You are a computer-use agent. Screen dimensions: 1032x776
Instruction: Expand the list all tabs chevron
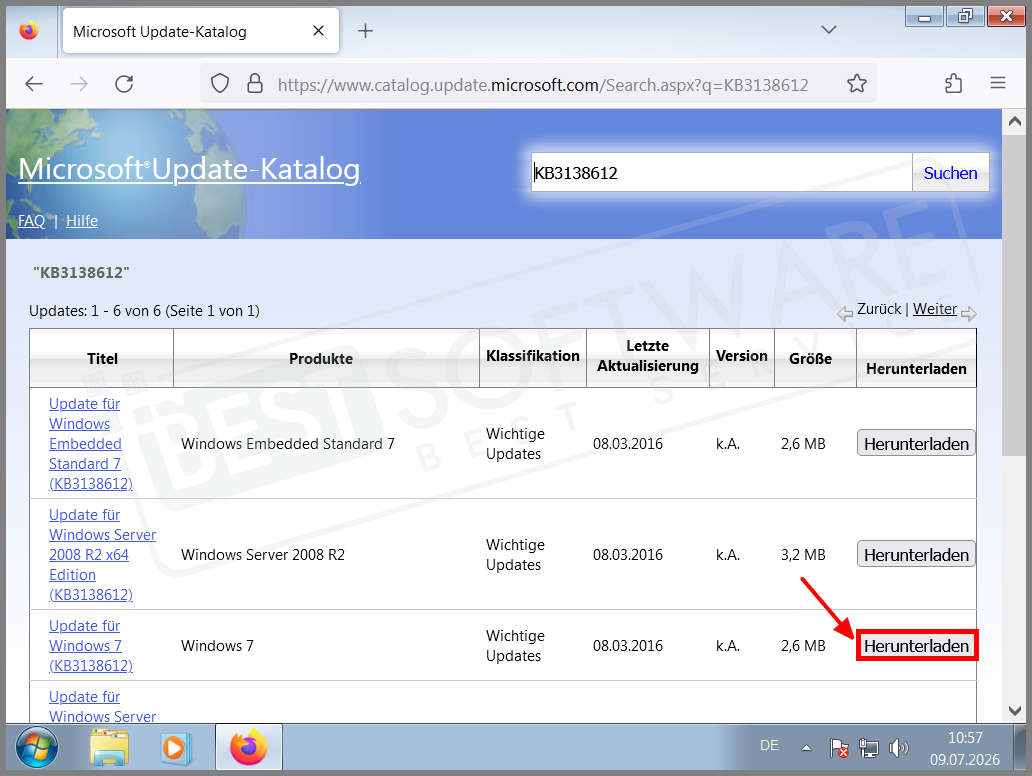click(x=829, y=30)
